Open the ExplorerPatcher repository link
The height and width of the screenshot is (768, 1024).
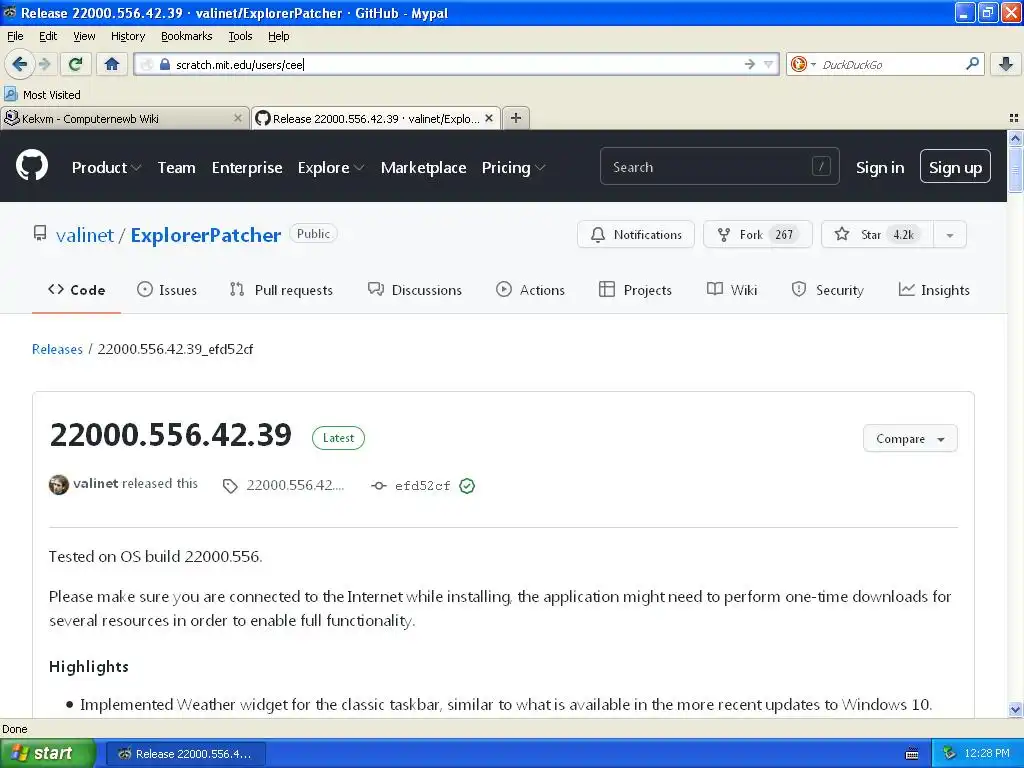[206, 234]
